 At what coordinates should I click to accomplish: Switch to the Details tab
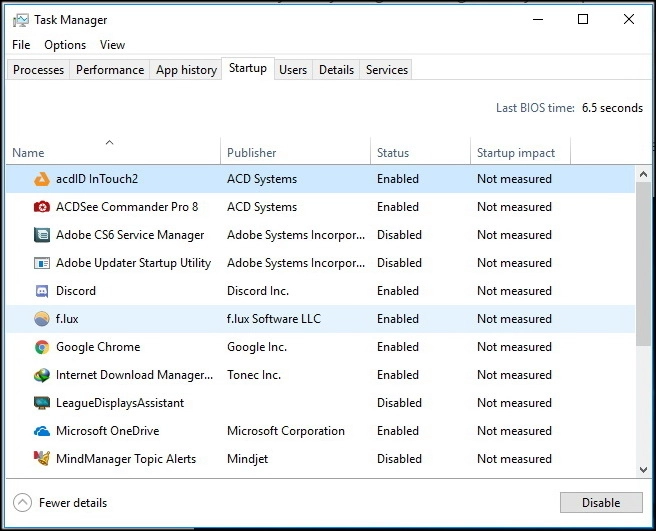point(336,69)
